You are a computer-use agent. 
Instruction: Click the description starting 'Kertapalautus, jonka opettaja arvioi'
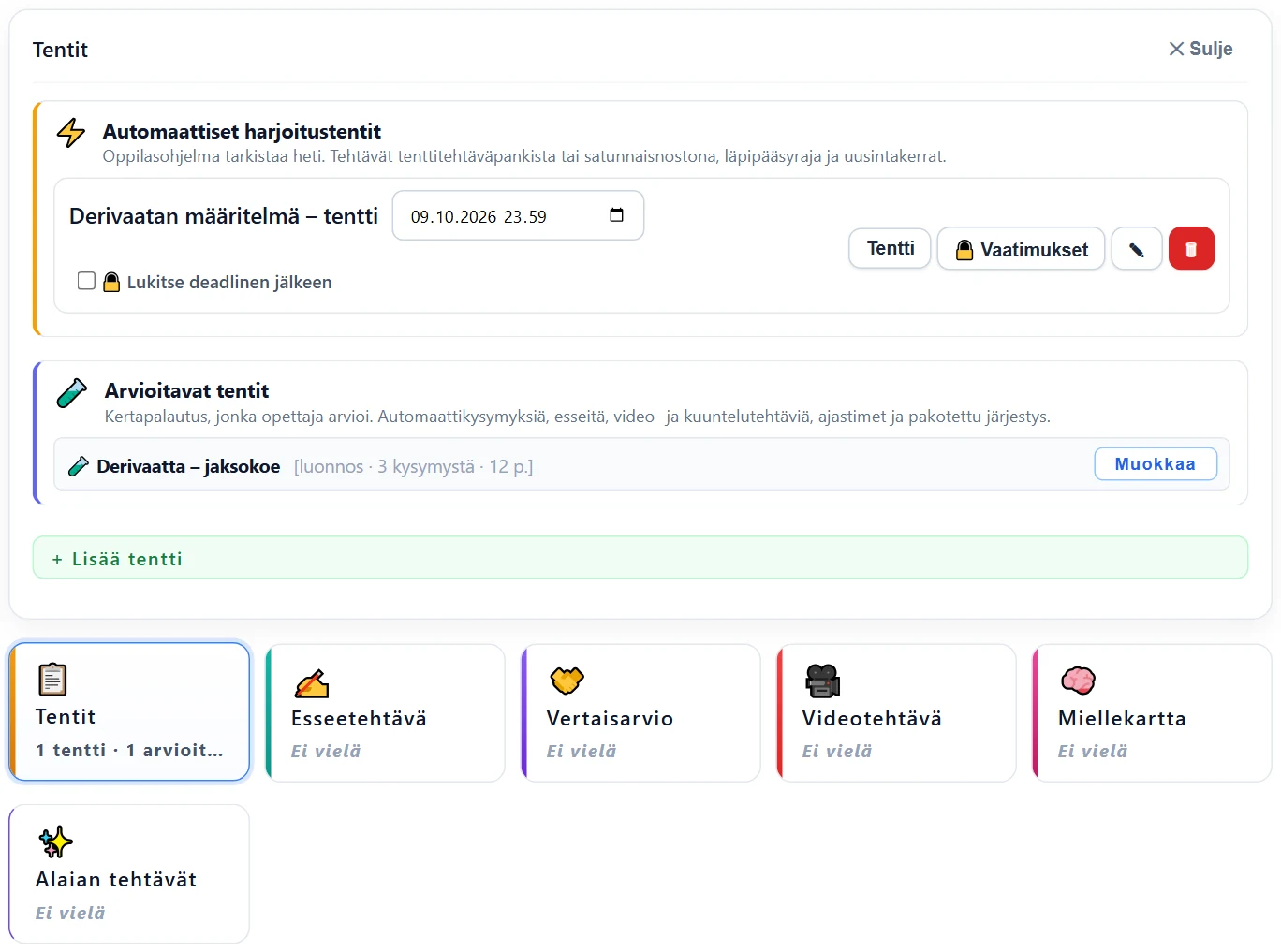[578, 417]
